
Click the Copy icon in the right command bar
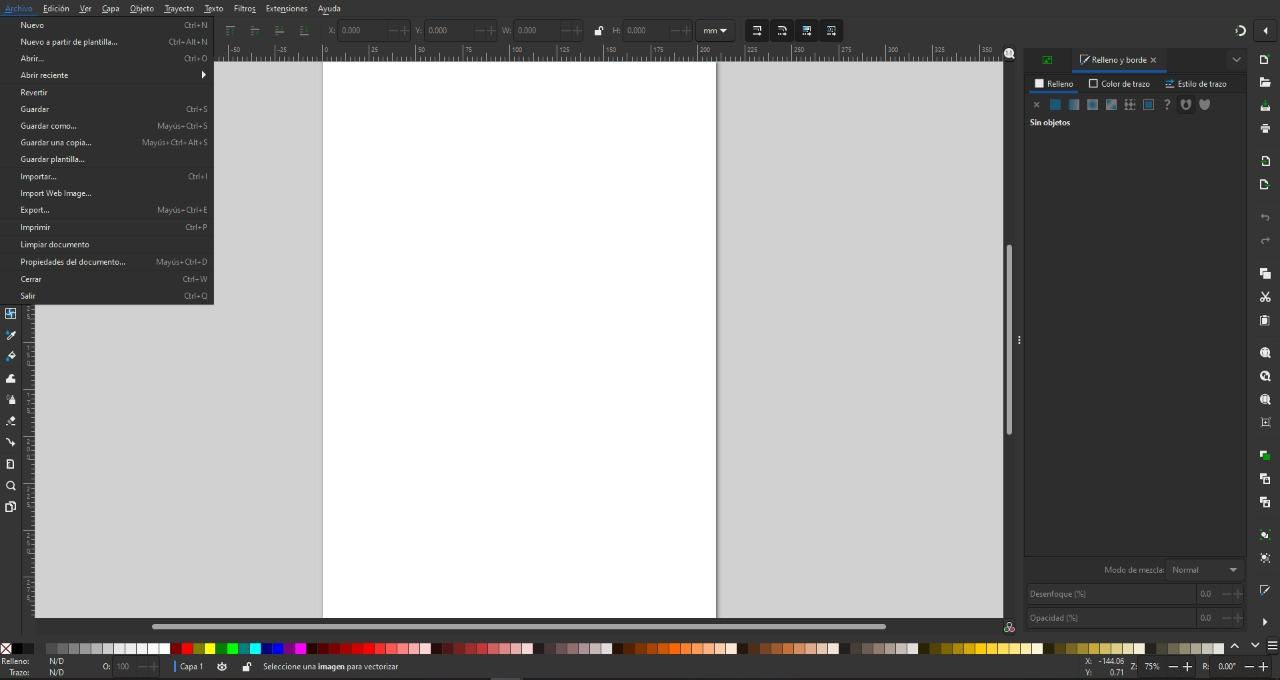pos(1265,273)
